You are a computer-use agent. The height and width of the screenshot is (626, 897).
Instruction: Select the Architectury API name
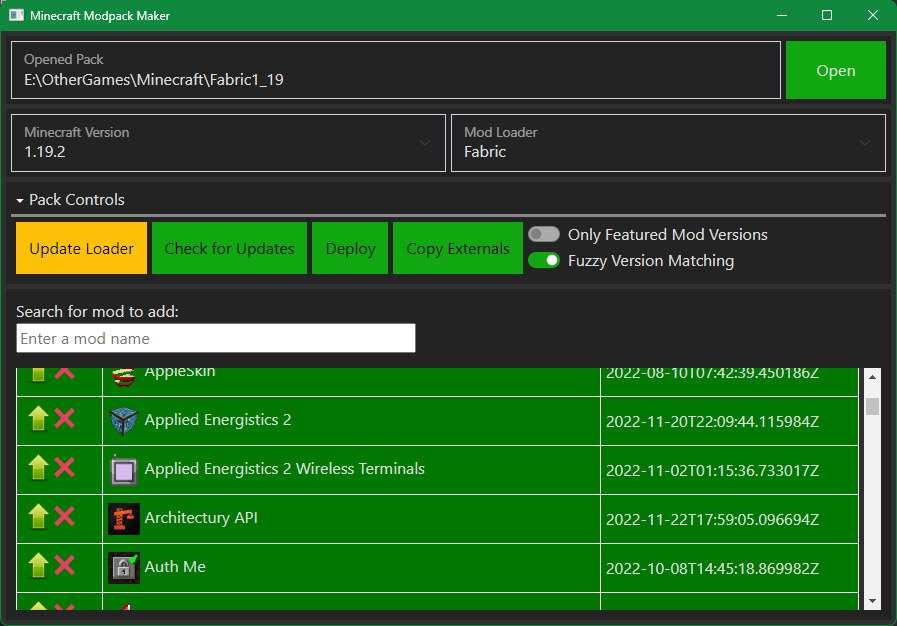pyautogui.click(x=201, y=518)
